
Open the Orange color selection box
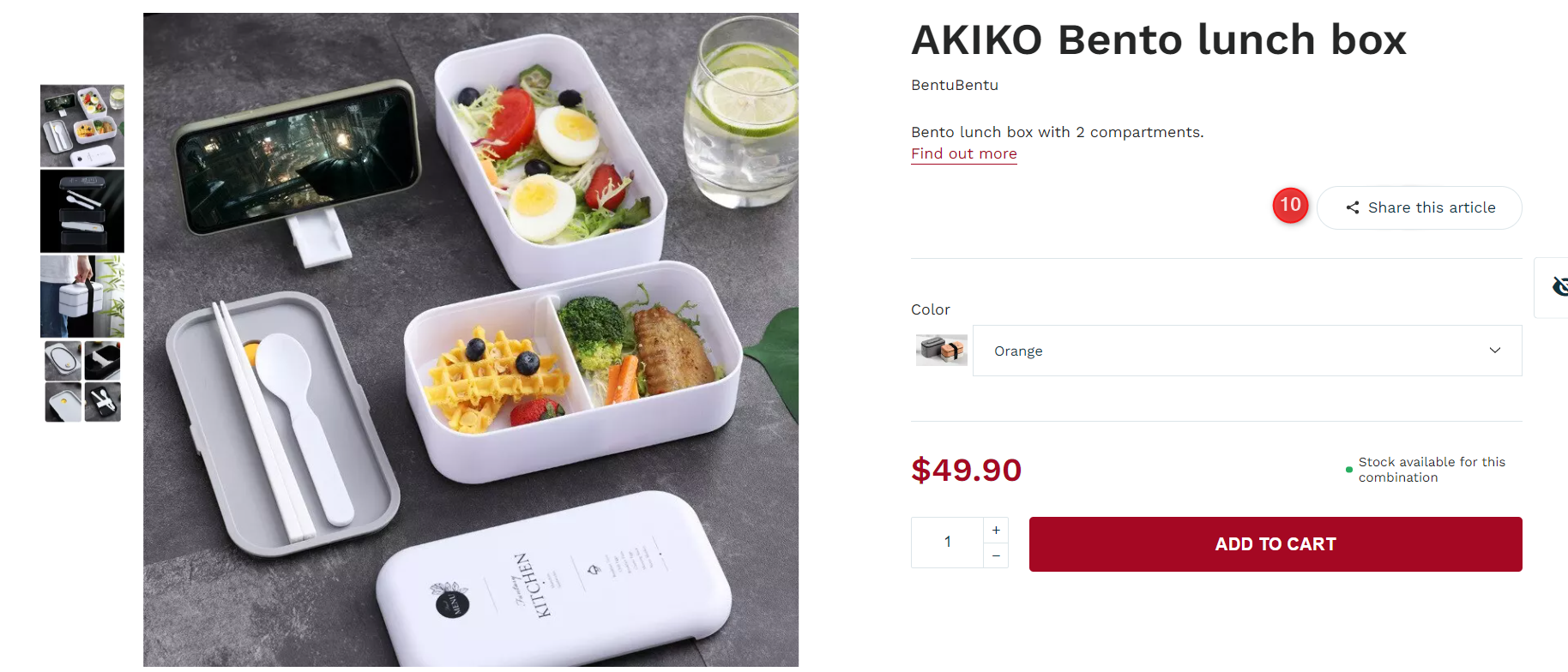tap(1247, 351)
